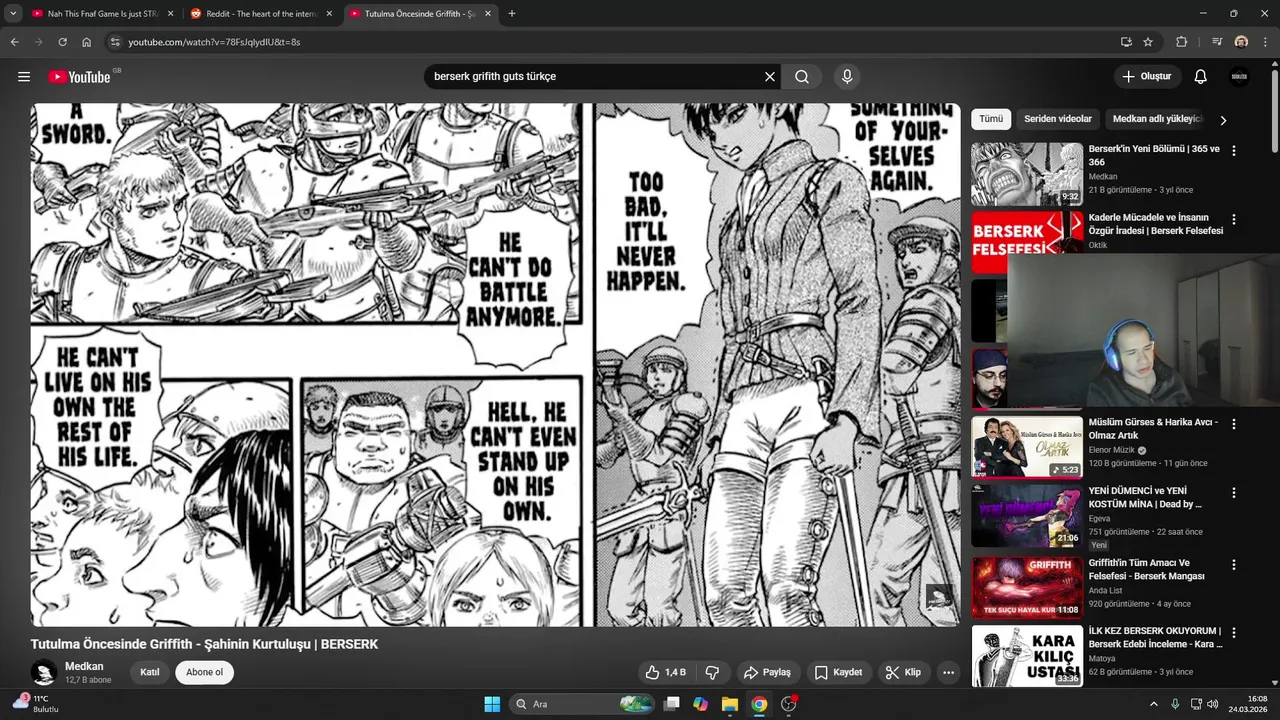
Task: View site information icon in address bar
Action: pos(115,42)
